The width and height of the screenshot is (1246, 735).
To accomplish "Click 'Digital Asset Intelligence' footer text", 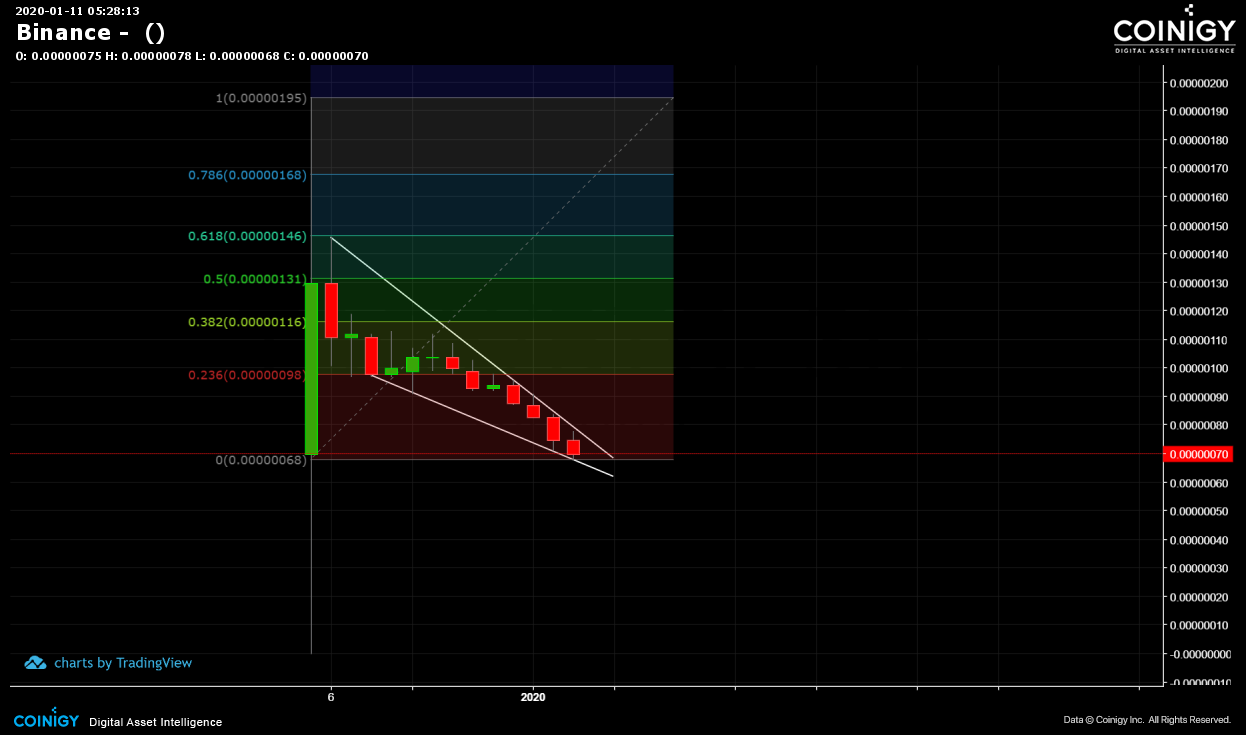I will click(x=156, y=722).
